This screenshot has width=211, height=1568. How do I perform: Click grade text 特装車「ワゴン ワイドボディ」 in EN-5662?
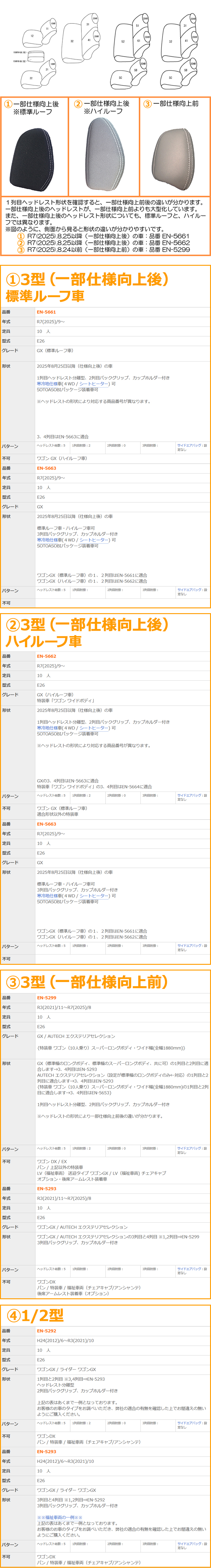(x=66, y=701)
